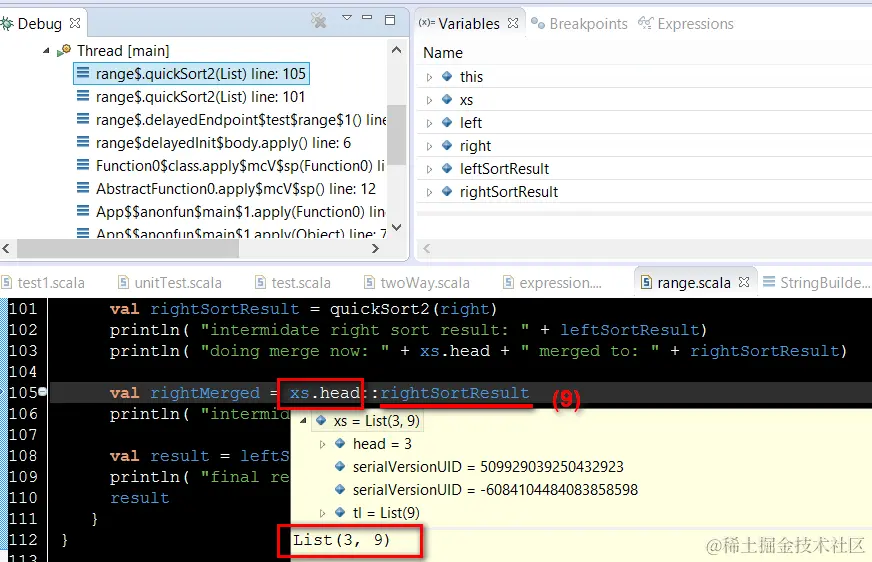
Task: Click the Variables scroll left arrow
Action: point(427,248)
